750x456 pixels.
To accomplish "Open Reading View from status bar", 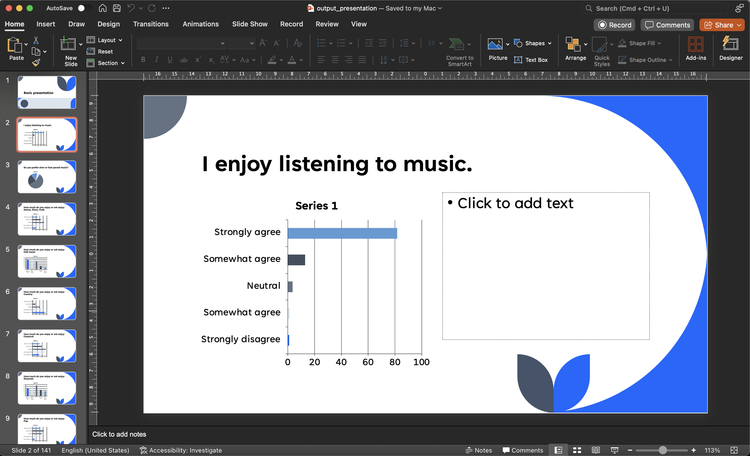I will (x=596, y=450).
